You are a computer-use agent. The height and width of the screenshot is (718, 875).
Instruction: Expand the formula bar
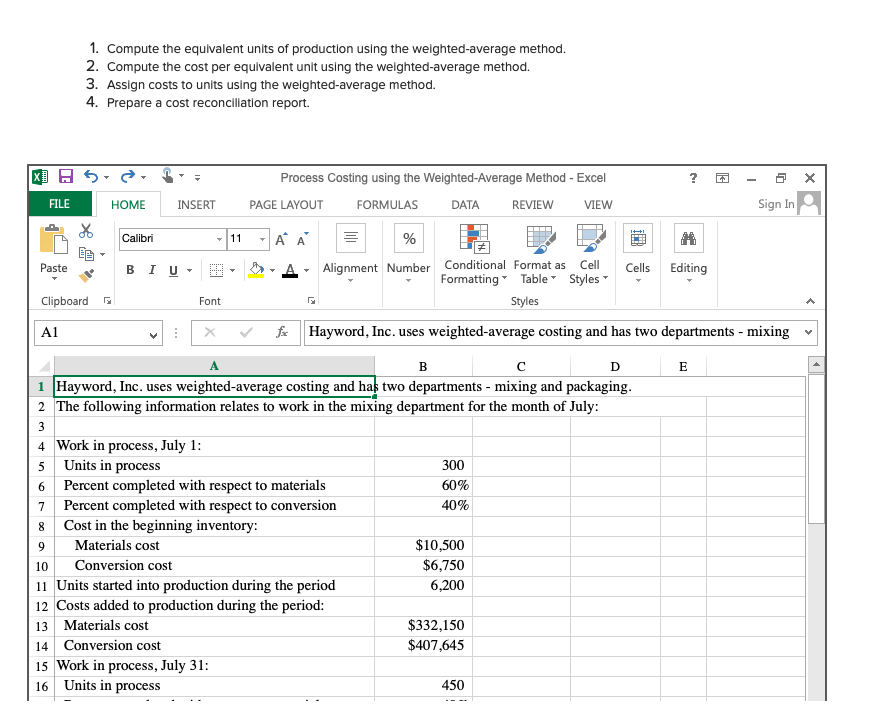[809, 333]
